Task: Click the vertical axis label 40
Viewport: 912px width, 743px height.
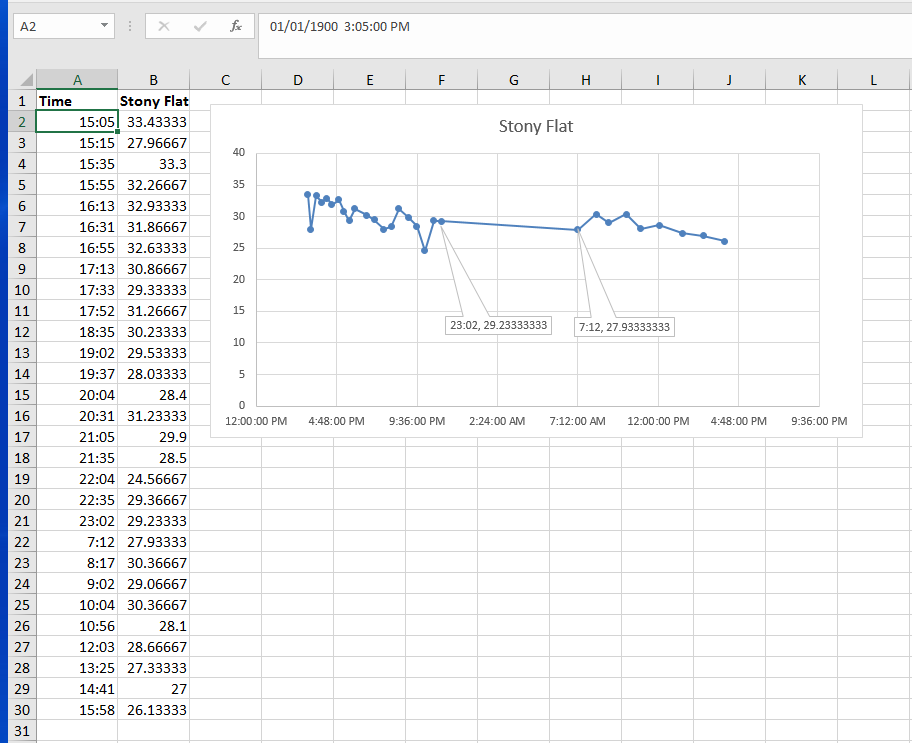Action: coord(238,152)
